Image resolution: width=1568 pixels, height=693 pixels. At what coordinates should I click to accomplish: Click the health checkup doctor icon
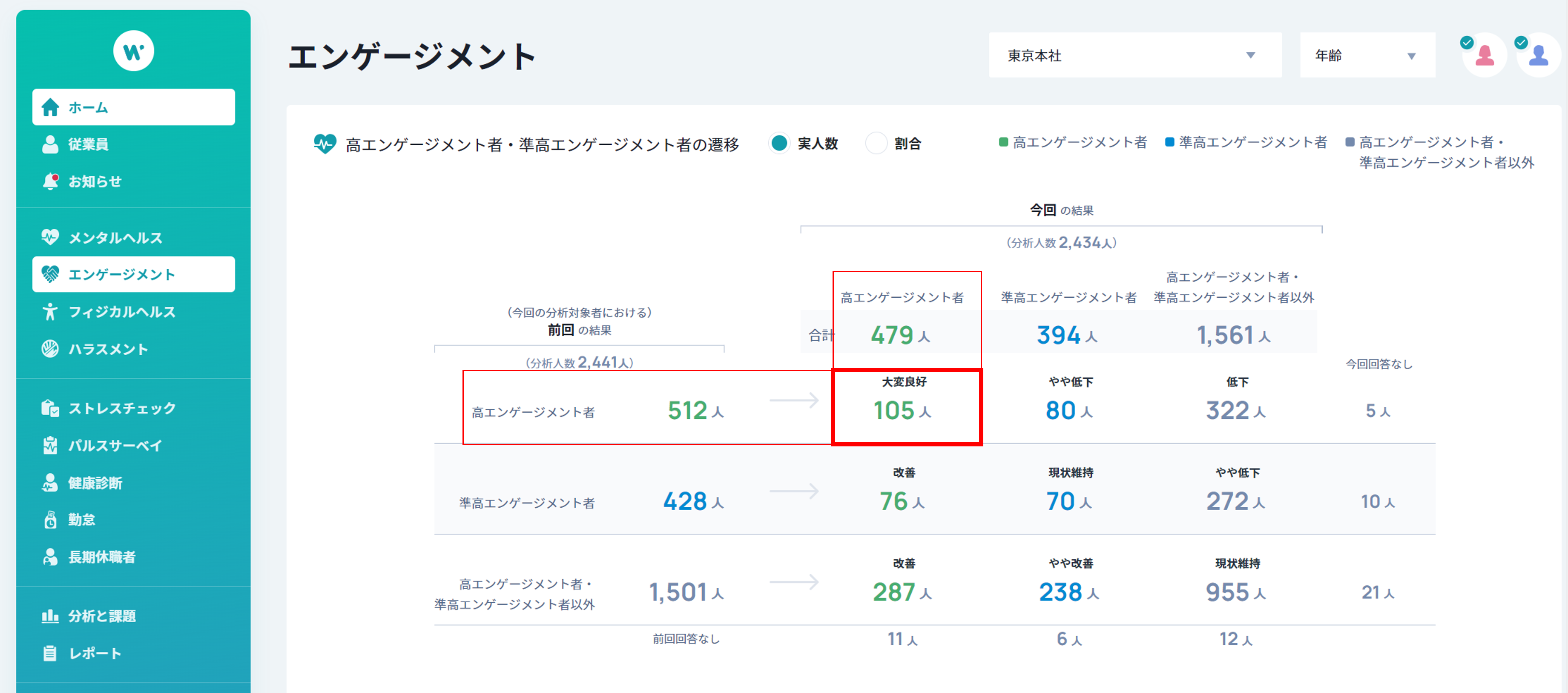point(50,483)
